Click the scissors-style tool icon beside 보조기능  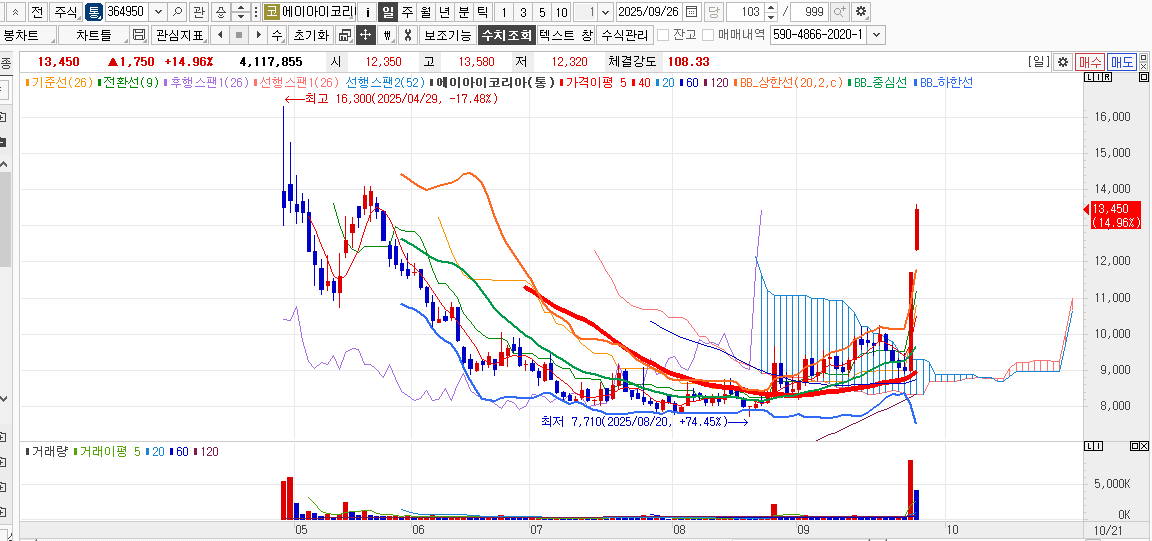pos(407,35)
